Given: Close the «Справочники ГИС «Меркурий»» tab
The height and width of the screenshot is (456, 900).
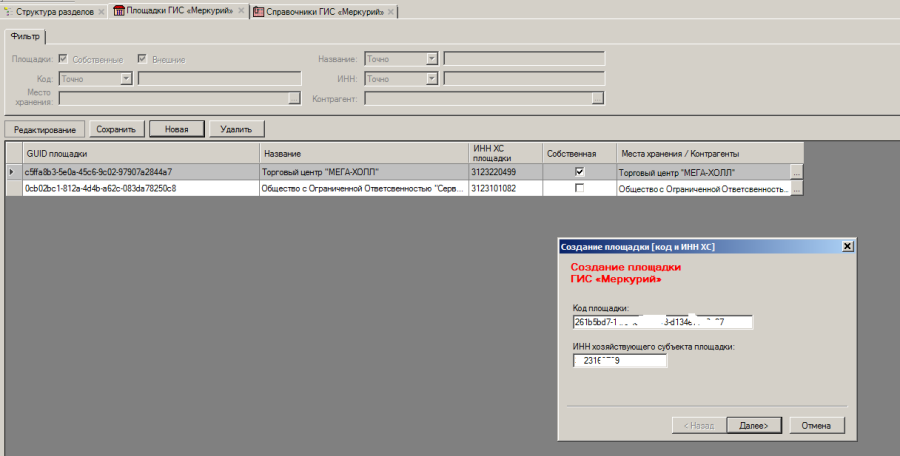Looking at the screenshot, I should (391, 11).
